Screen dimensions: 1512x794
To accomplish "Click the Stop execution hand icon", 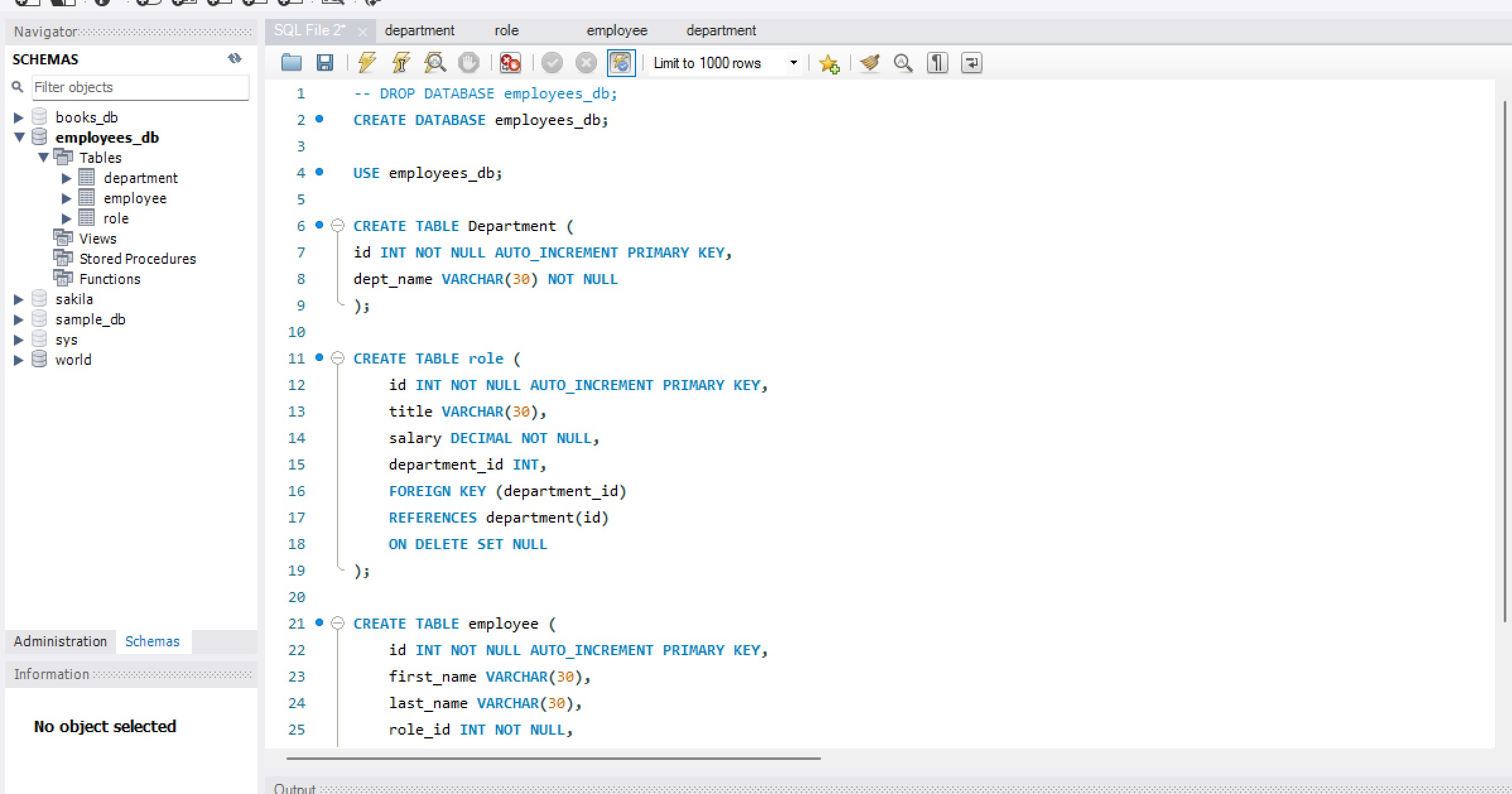I will pos(468,62).
